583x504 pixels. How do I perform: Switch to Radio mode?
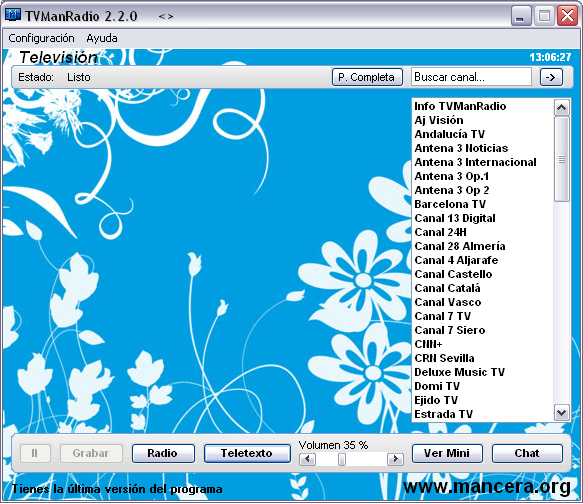click(163, 453)
